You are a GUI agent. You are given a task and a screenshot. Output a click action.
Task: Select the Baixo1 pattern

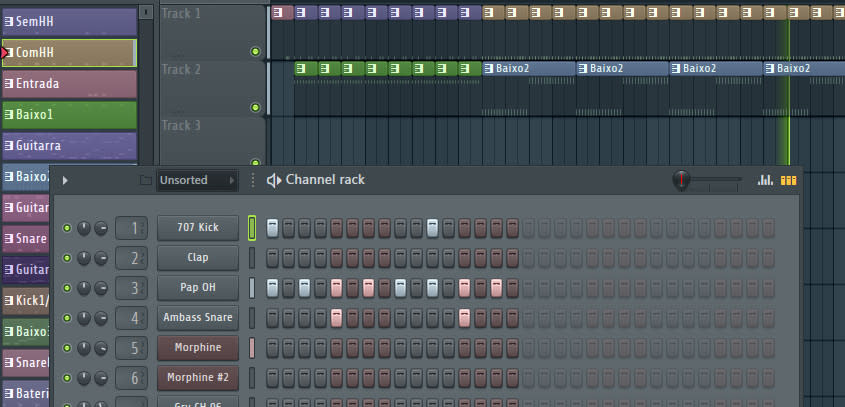tap(70, 115)
